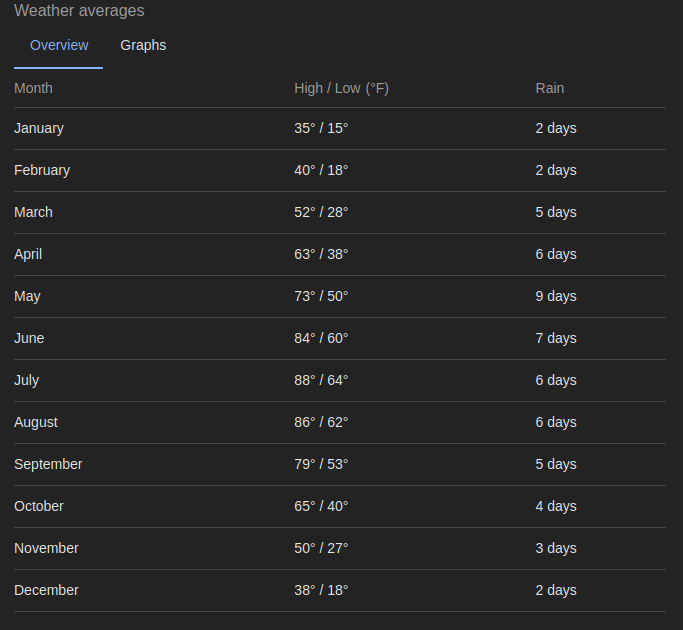Click February's '2 days' rain value

556,170
